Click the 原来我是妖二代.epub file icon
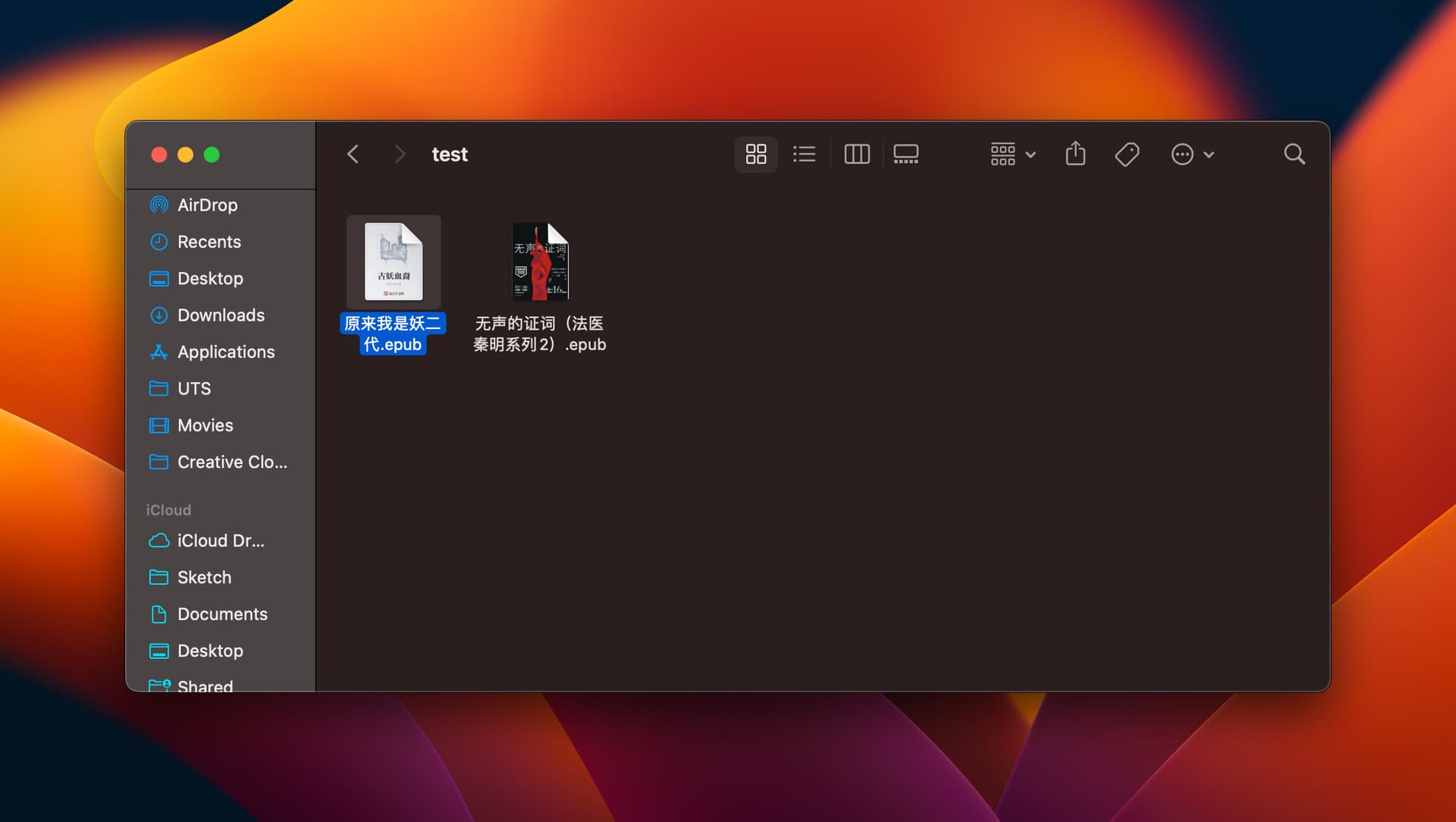 393,262
